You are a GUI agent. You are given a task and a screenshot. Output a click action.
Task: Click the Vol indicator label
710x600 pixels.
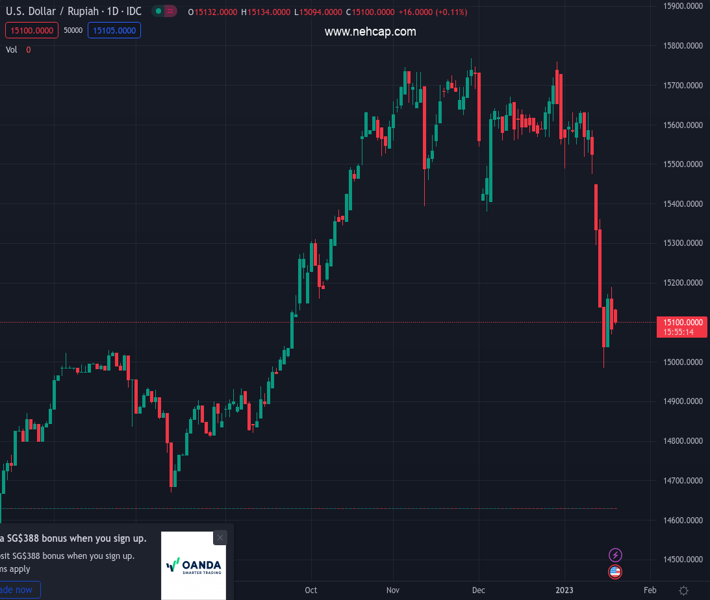(12, 50)
